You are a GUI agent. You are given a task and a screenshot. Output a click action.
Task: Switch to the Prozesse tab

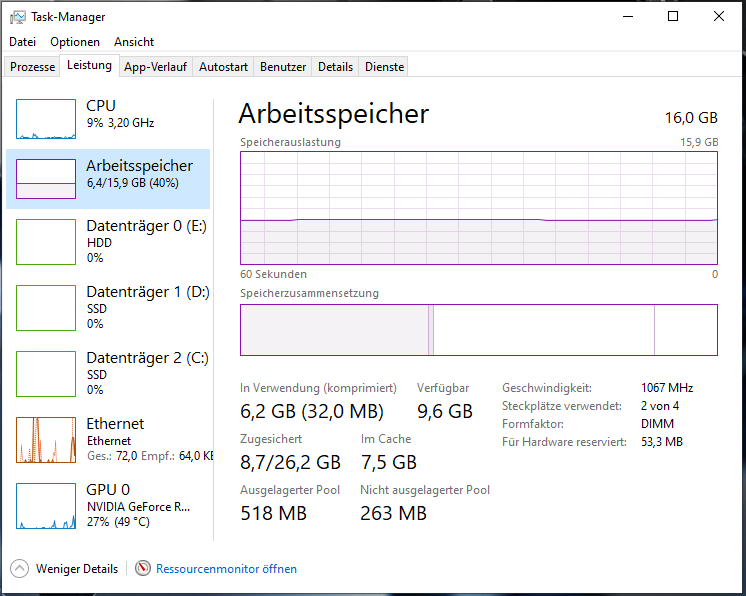(x=33, y=67)
